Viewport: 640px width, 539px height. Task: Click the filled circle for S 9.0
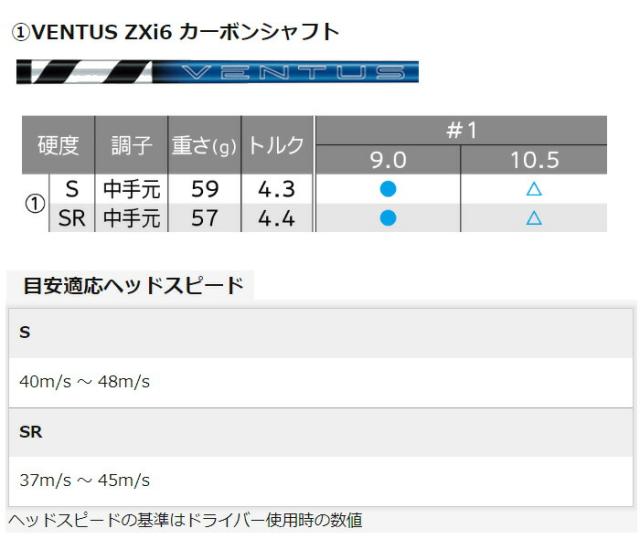point(388,189)
